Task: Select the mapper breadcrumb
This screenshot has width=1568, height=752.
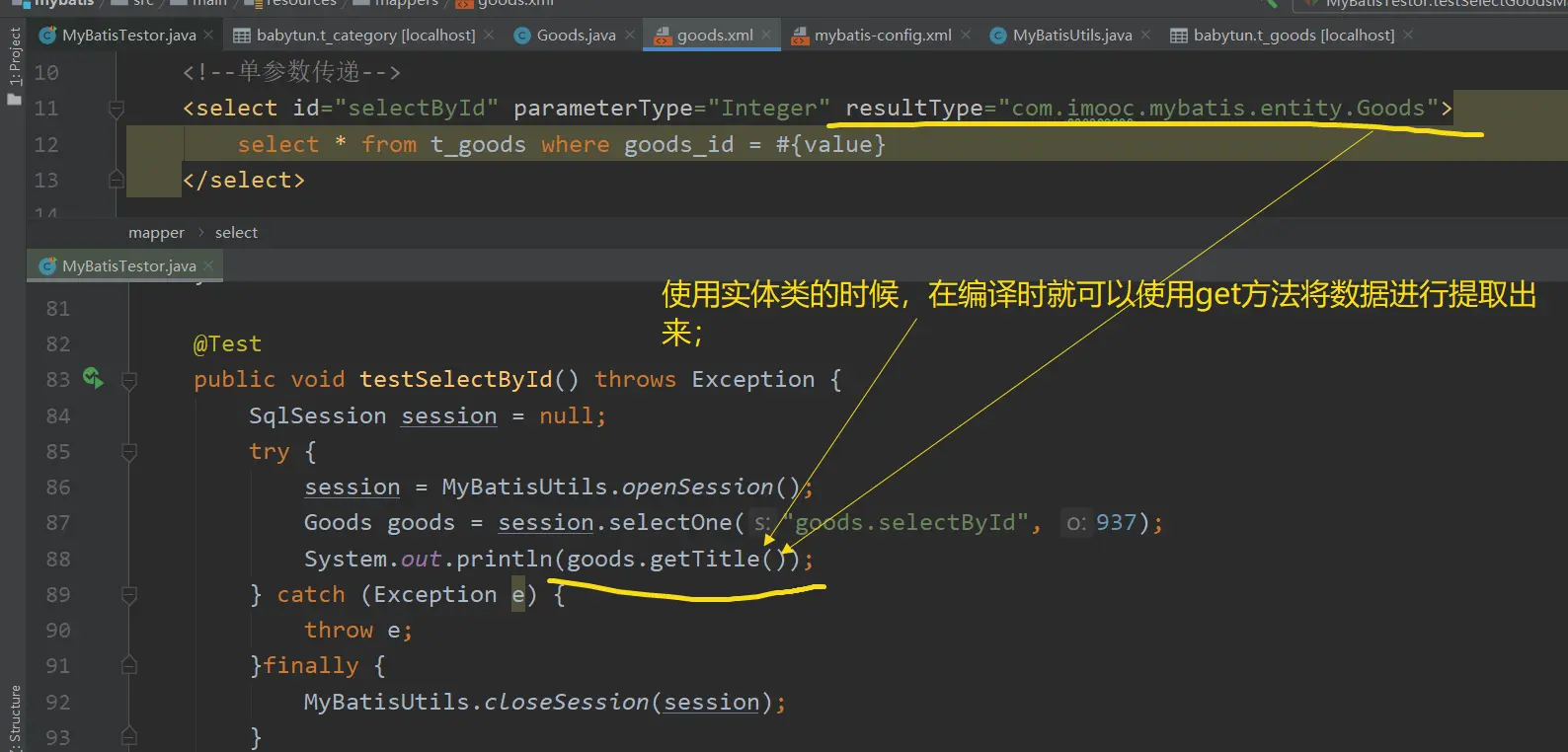Action: (156, 233)
